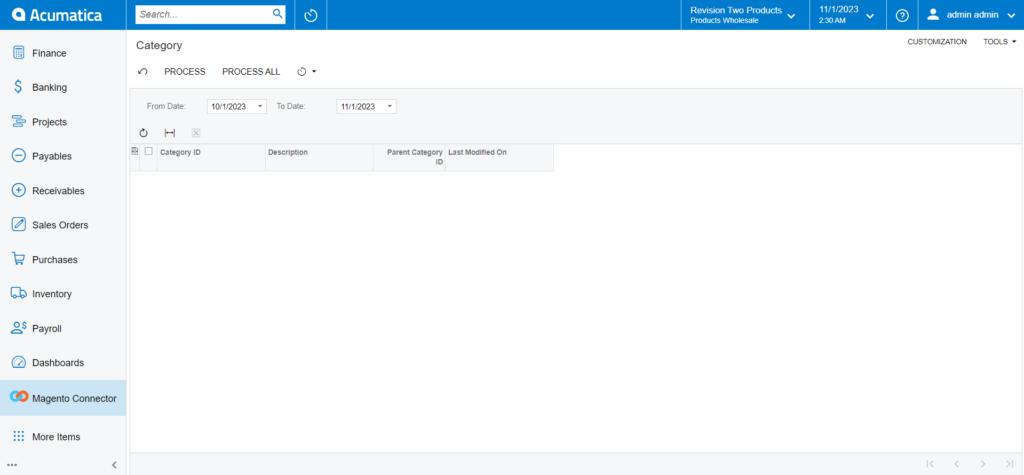Open the Receivables plus-circle icon

[x=19, y=191]
